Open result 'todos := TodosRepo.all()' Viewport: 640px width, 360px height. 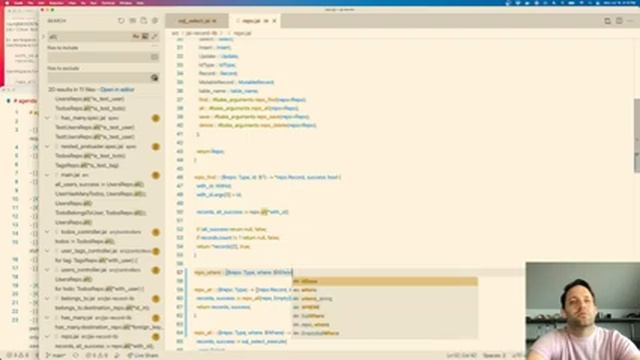(84, 241)
